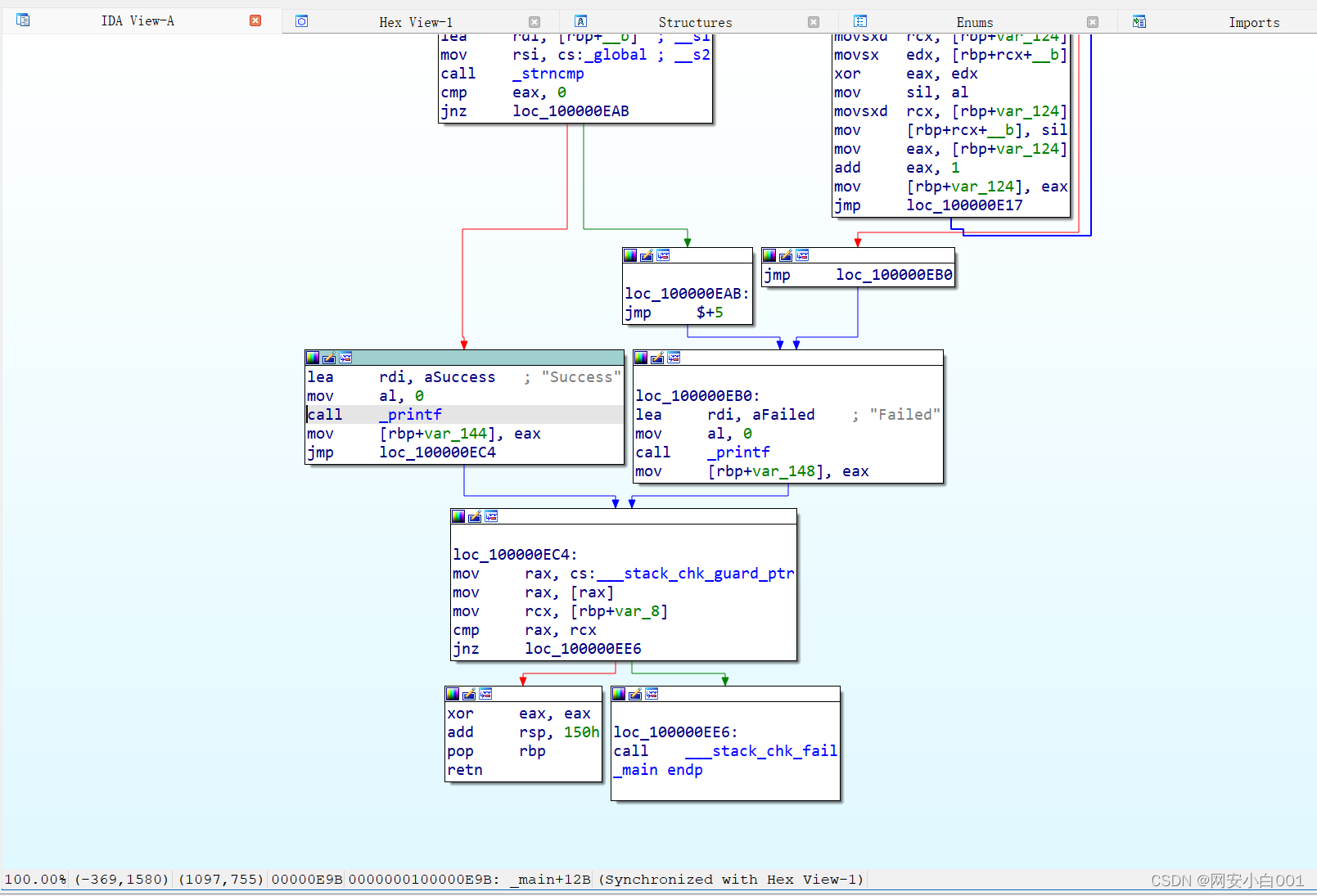This screenshot has width=1317, height=896.
Task: Click the group-nodes icon on loc_100000EC4 block
Action: [x=491, y=516]
